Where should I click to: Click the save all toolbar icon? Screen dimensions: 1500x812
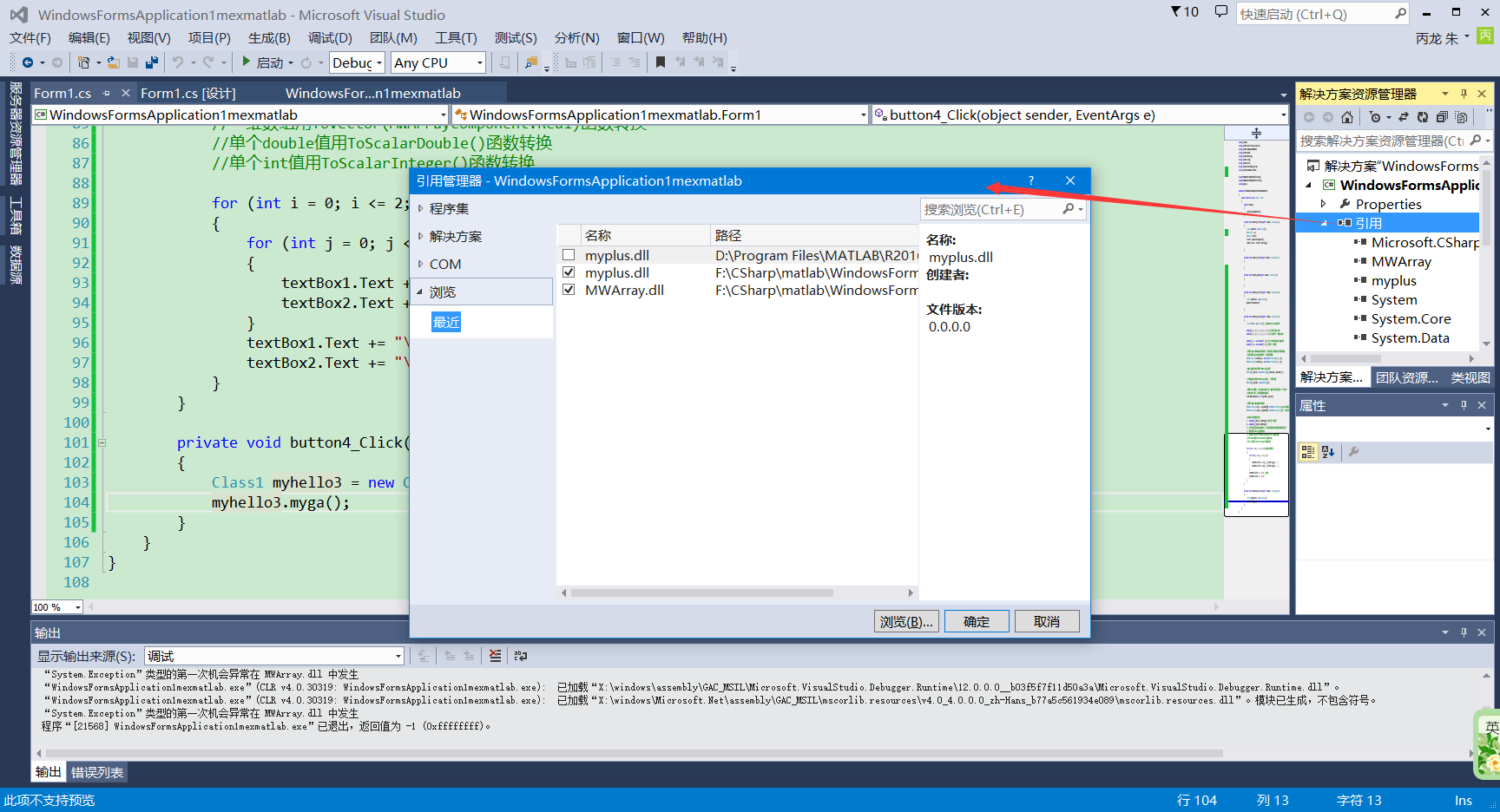pos(152,62)
